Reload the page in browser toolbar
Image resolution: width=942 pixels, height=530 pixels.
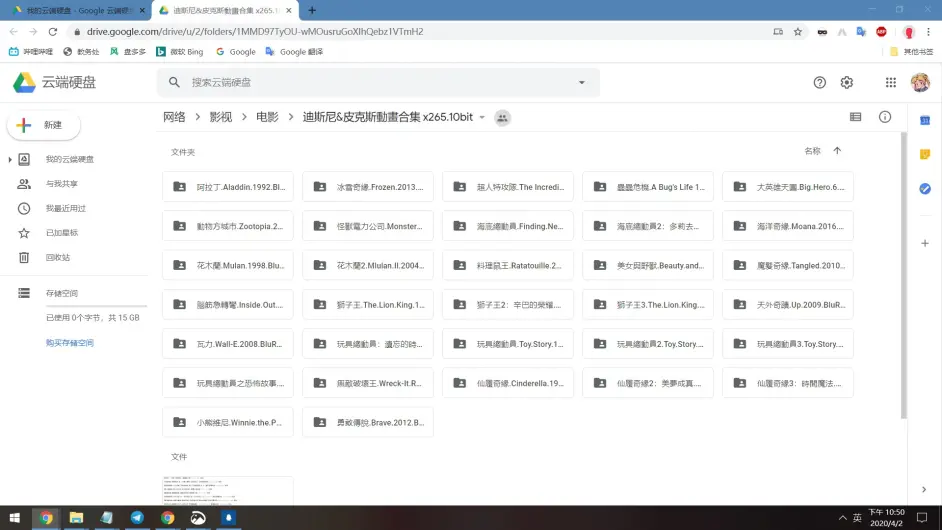[53, 32]
